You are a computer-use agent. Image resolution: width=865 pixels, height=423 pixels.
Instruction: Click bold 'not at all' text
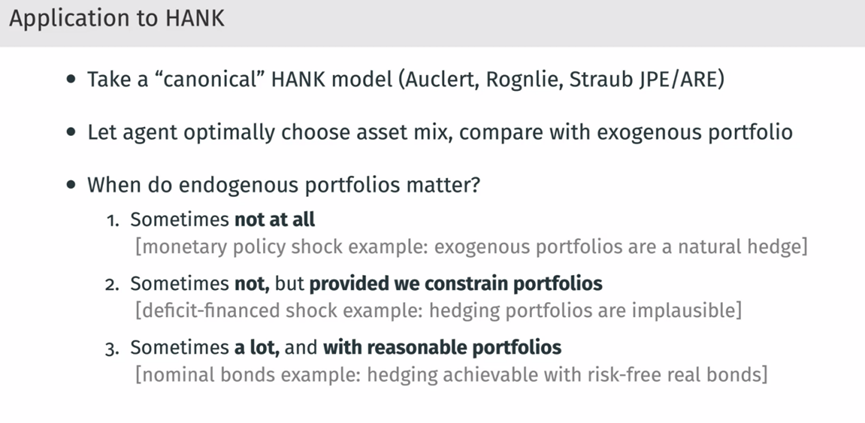click(275, 219)
